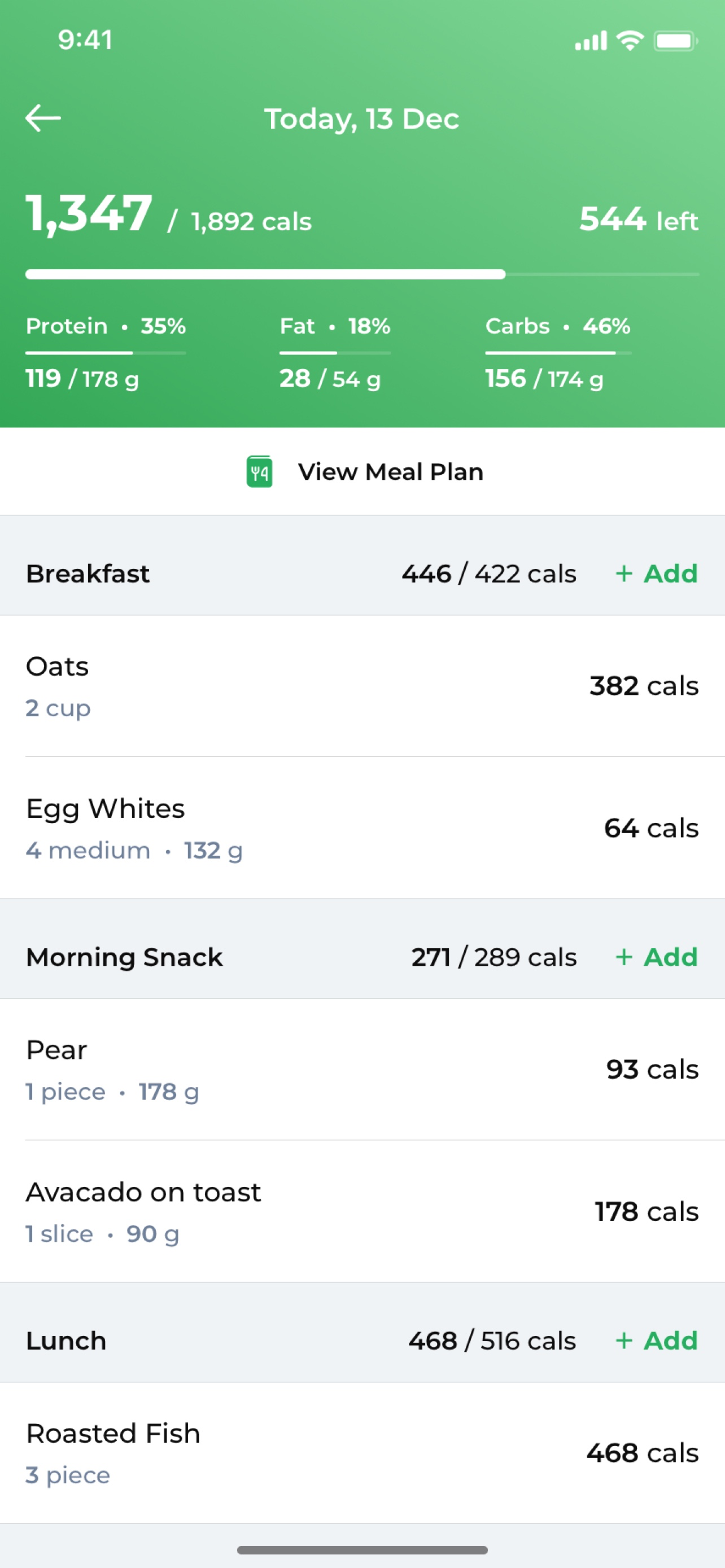Add an item to Lunch
Viewport: 725px width, 1568px height.
(x=656, y=1341)
